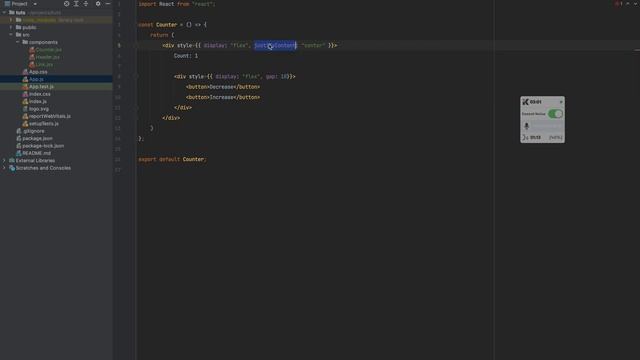The width and height of the screenshot is (640, 360).
Task: Open index.css file
Action: [x=40, y=94]
